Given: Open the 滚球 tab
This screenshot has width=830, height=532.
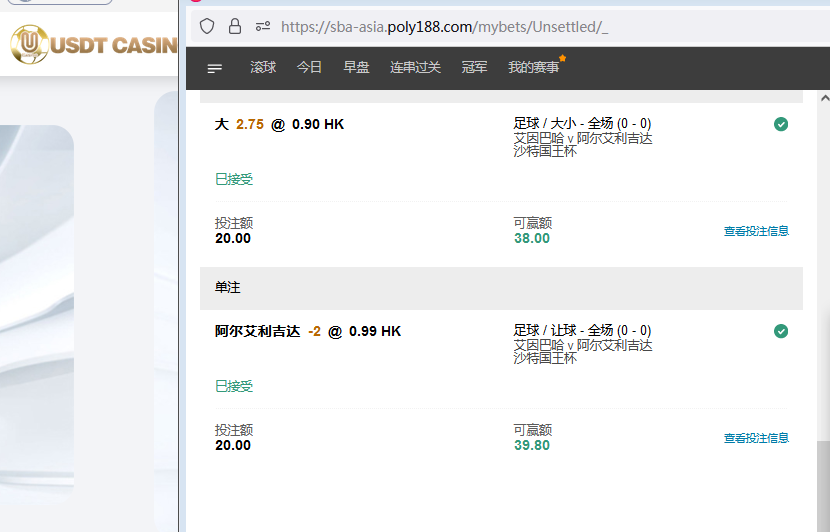Looking at the screenshot, I should pyautogui.click(x=263, y=68).
